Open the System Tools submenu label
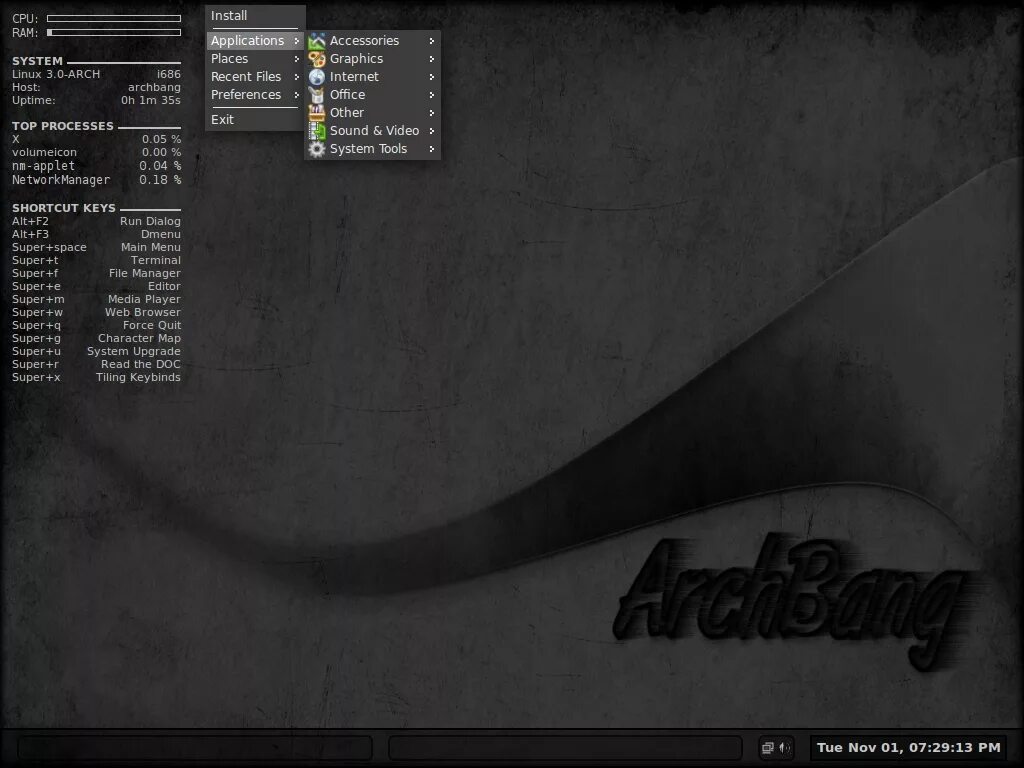This screenshot has width=1024, height=768. (x=368, y=149)
